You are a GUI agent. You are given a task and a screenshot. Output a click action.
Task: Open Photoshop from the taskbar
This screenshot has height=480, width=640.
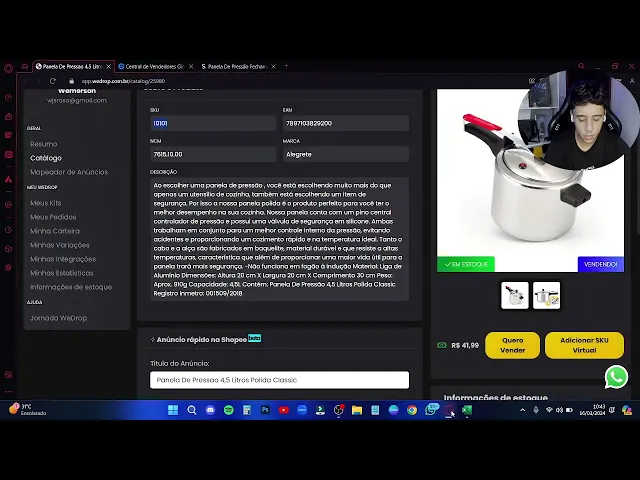pos(265,410)
